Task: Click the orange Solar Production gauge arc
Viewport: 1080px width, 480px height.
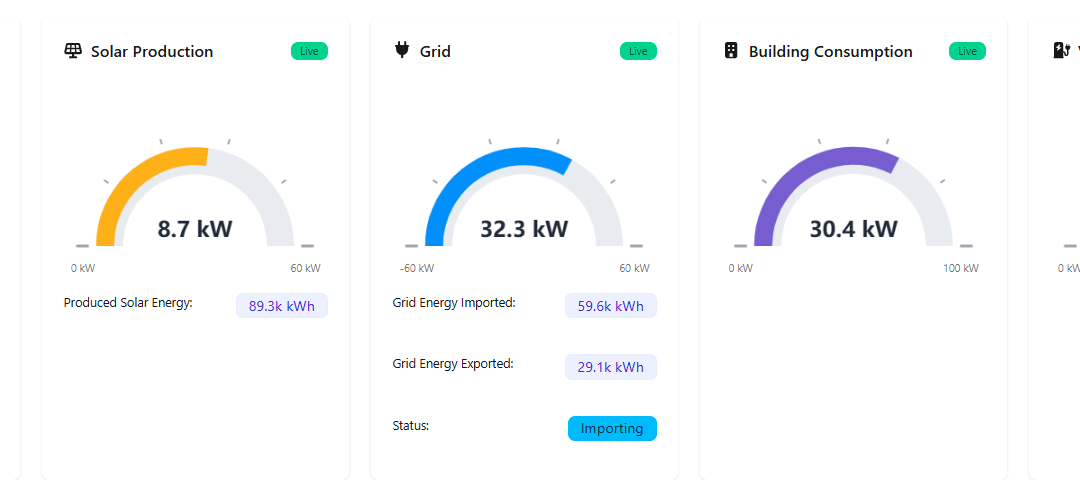Action: (130, 178)
